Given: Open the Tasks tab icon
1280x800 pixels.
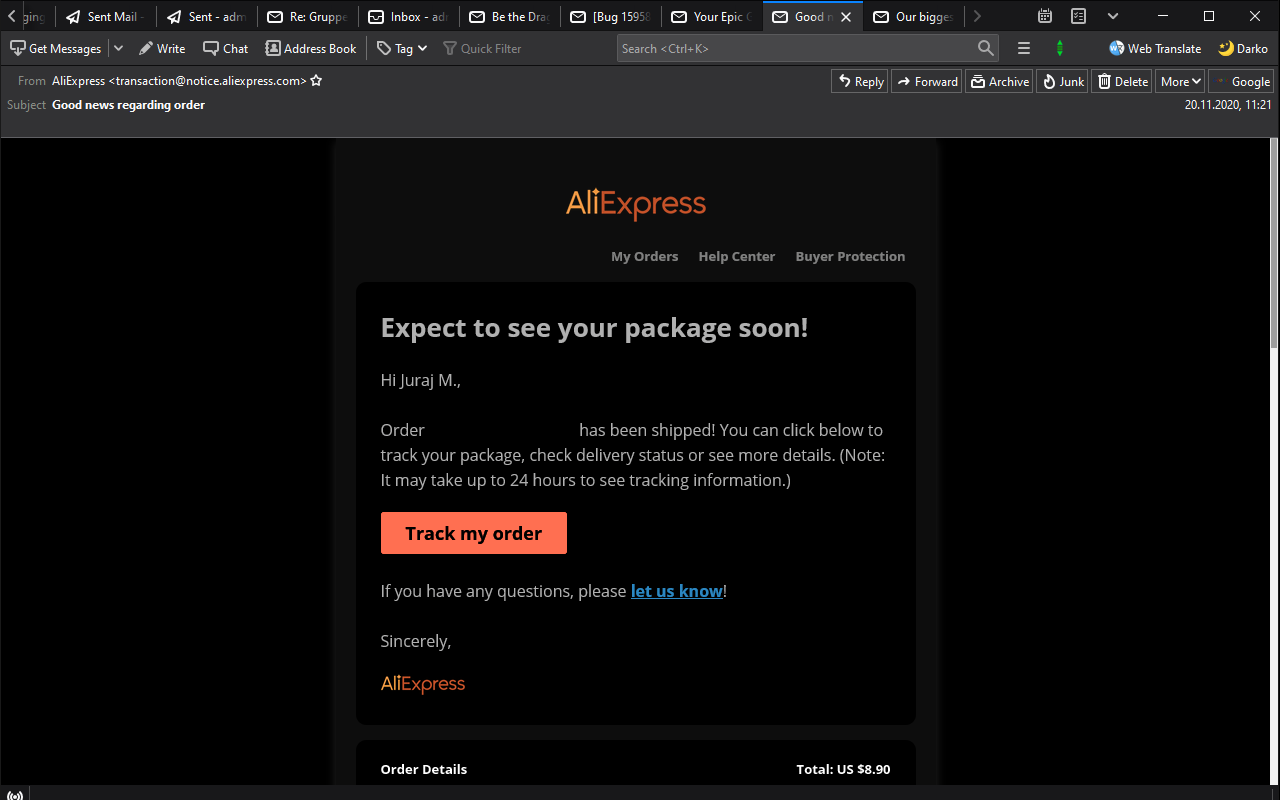Looking at the screenshot, I should [1079, 16].
